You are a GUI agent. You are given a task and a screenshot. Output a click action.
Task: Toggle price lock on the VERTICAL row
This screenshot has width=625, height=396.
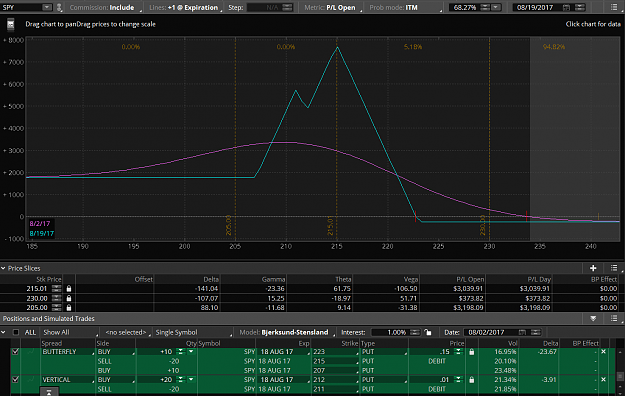point(472,380)
